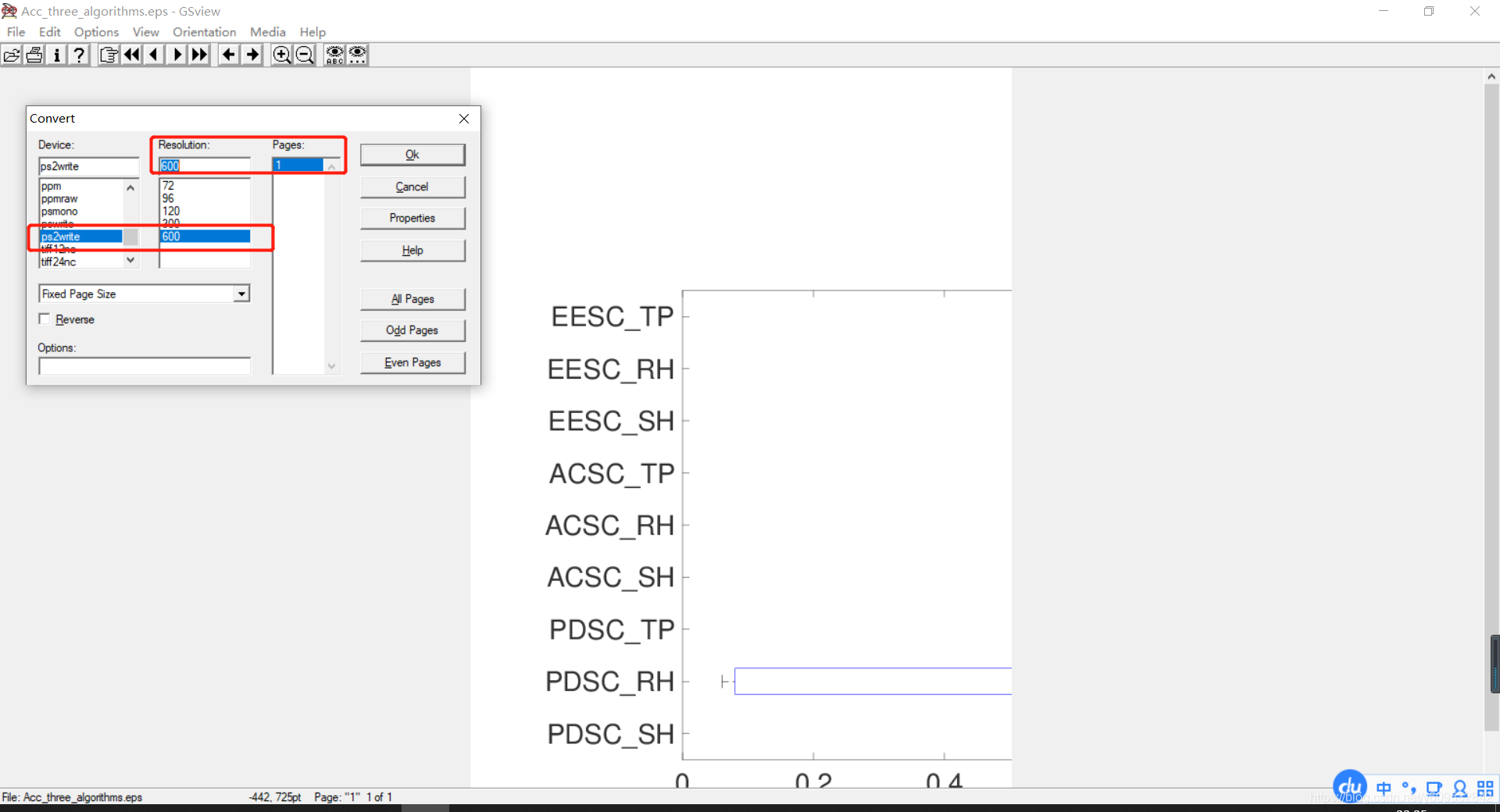Click the Go back left-arrow icon

point(229,55)
